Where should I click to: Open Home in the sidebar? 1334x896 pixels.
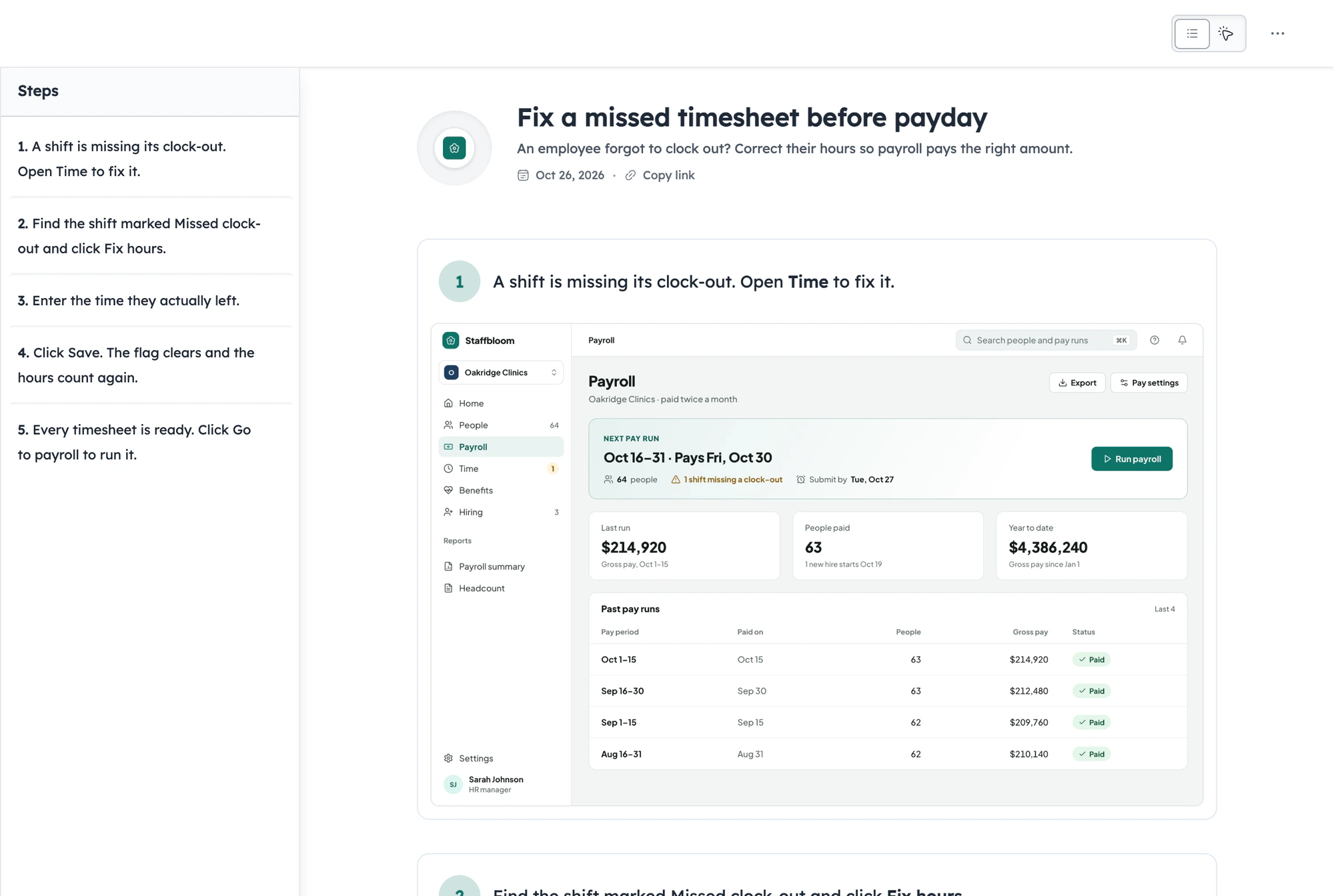[501, 403]
